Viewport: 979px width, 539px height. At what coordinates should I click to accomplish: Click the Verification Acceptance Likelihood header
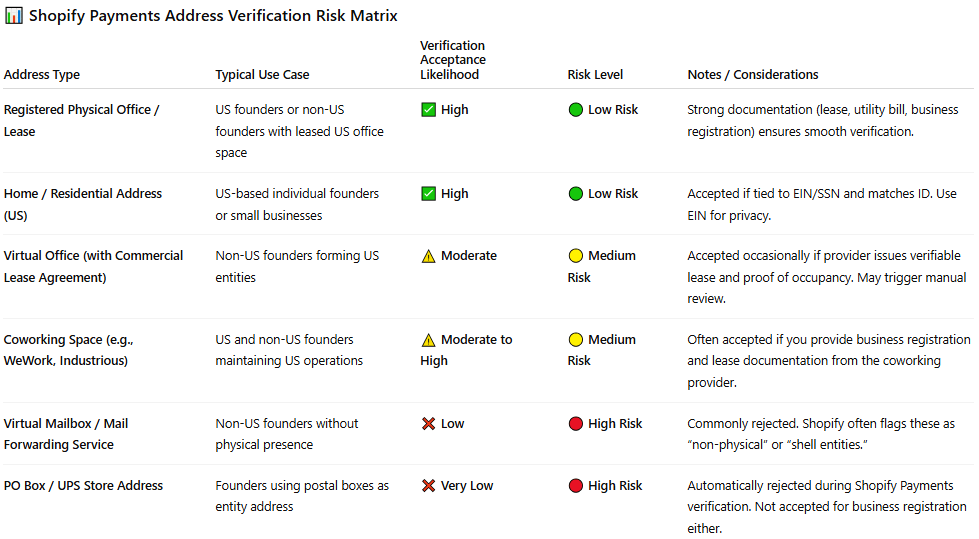pyautogui.click(x=452, y=60)
